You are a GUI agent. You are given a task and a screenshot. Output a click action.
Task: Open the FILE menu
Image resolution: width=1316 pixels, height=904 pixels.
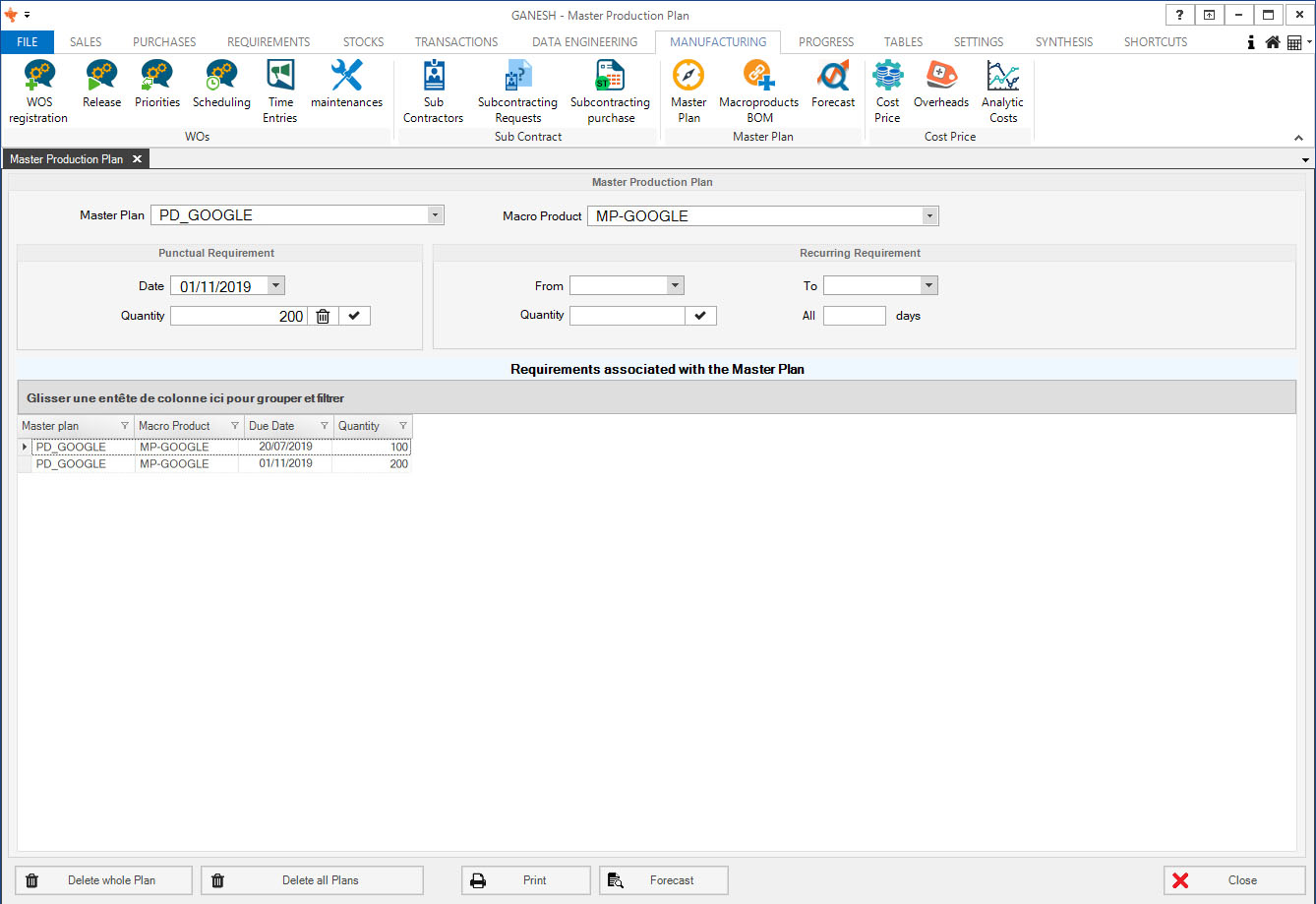(x=28, y=42)
